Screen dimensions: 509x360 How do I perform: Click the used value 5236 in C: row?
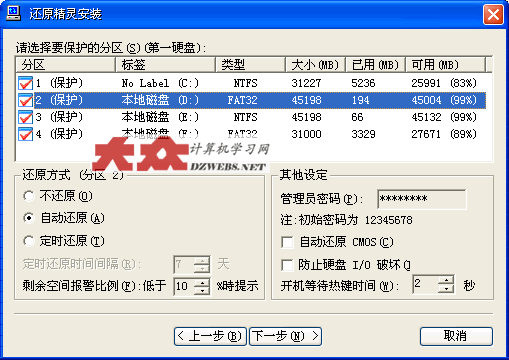363,83
